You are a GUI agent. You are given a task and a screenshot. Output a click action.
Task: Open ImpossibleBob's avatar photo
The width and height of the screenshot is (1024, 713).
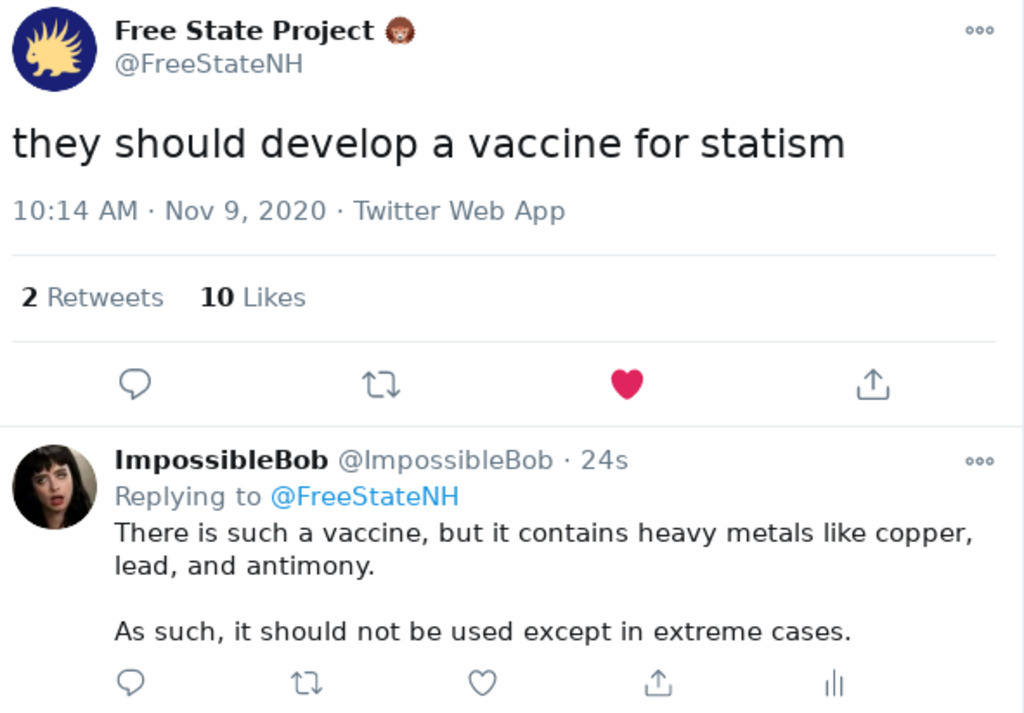54,487
